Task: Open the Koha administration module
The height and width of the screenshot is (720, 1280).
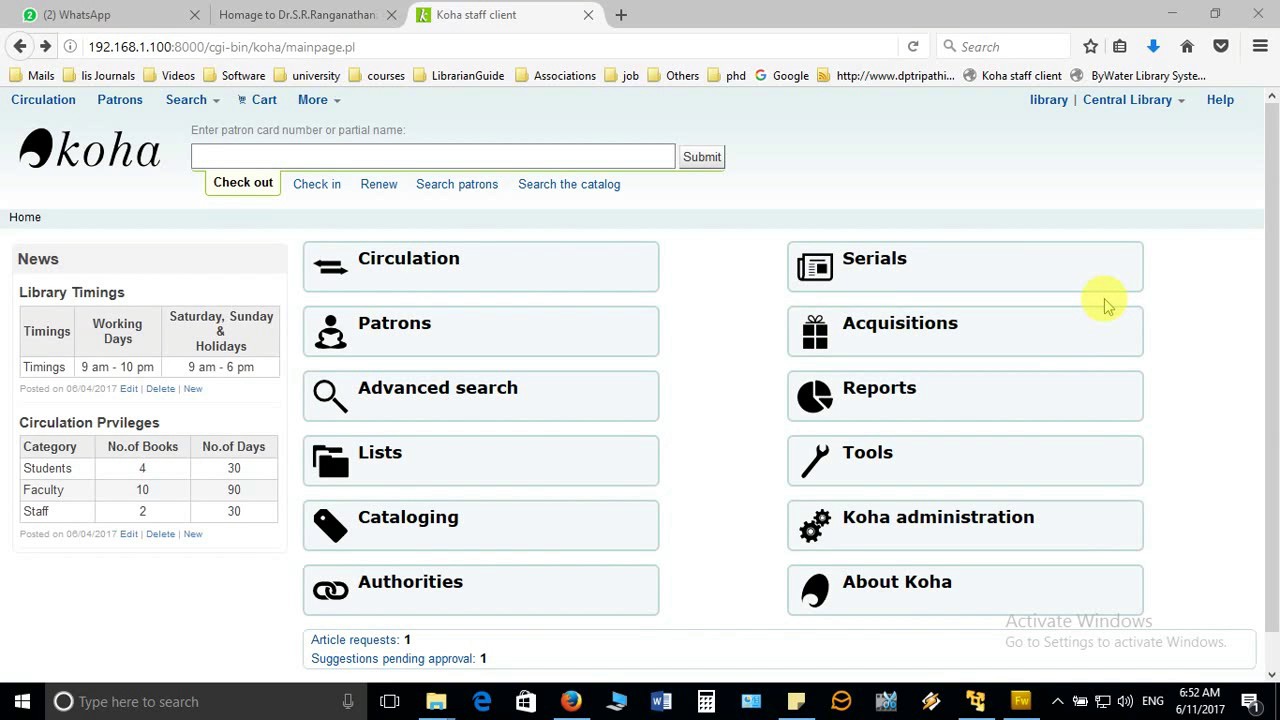Action: tap(965, 526)
